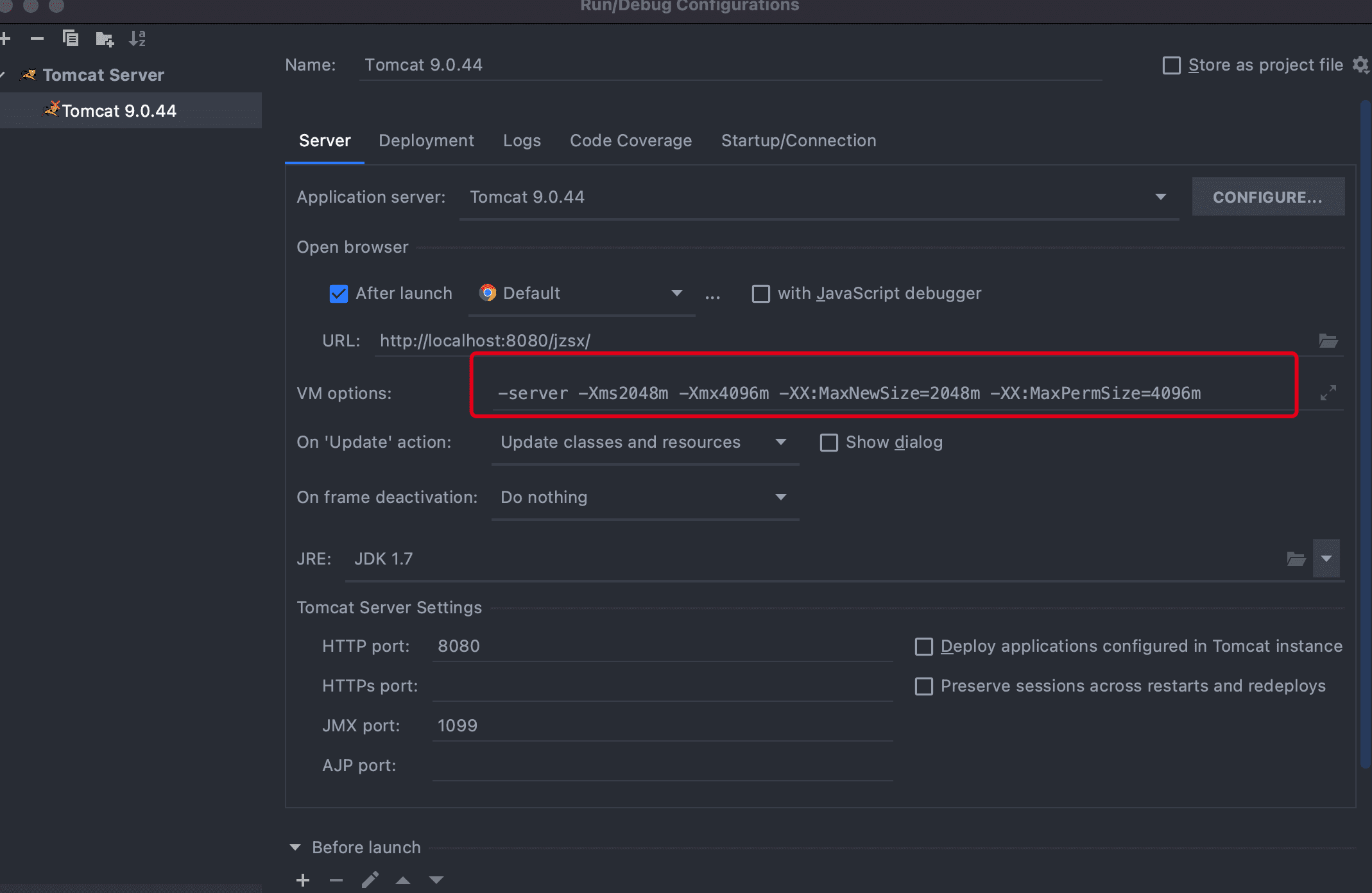Image resolution: width=1372 pixels, height=893 pixels.
Task: Click the folder icon beside URL field
Action: tap(1328, 341)
